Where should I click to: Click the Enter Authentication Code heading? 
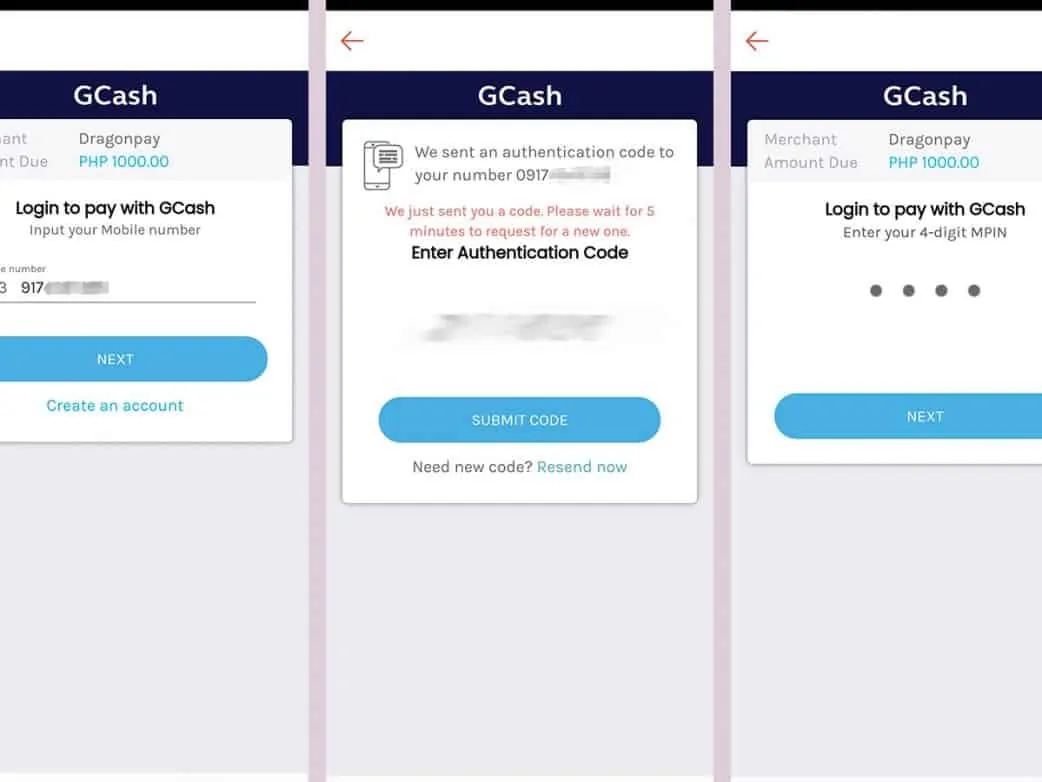tap(519, 253)
